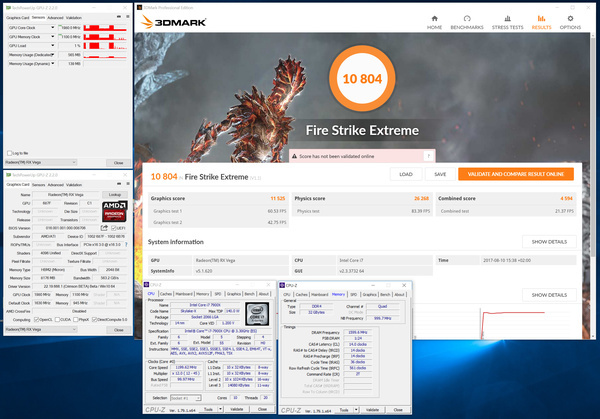Image resolution: width=600 pixels, height=419 pixels.
Task: Open Graphics Card tab in GPU-Z Sensors window
Action: (x=18, y=18)
